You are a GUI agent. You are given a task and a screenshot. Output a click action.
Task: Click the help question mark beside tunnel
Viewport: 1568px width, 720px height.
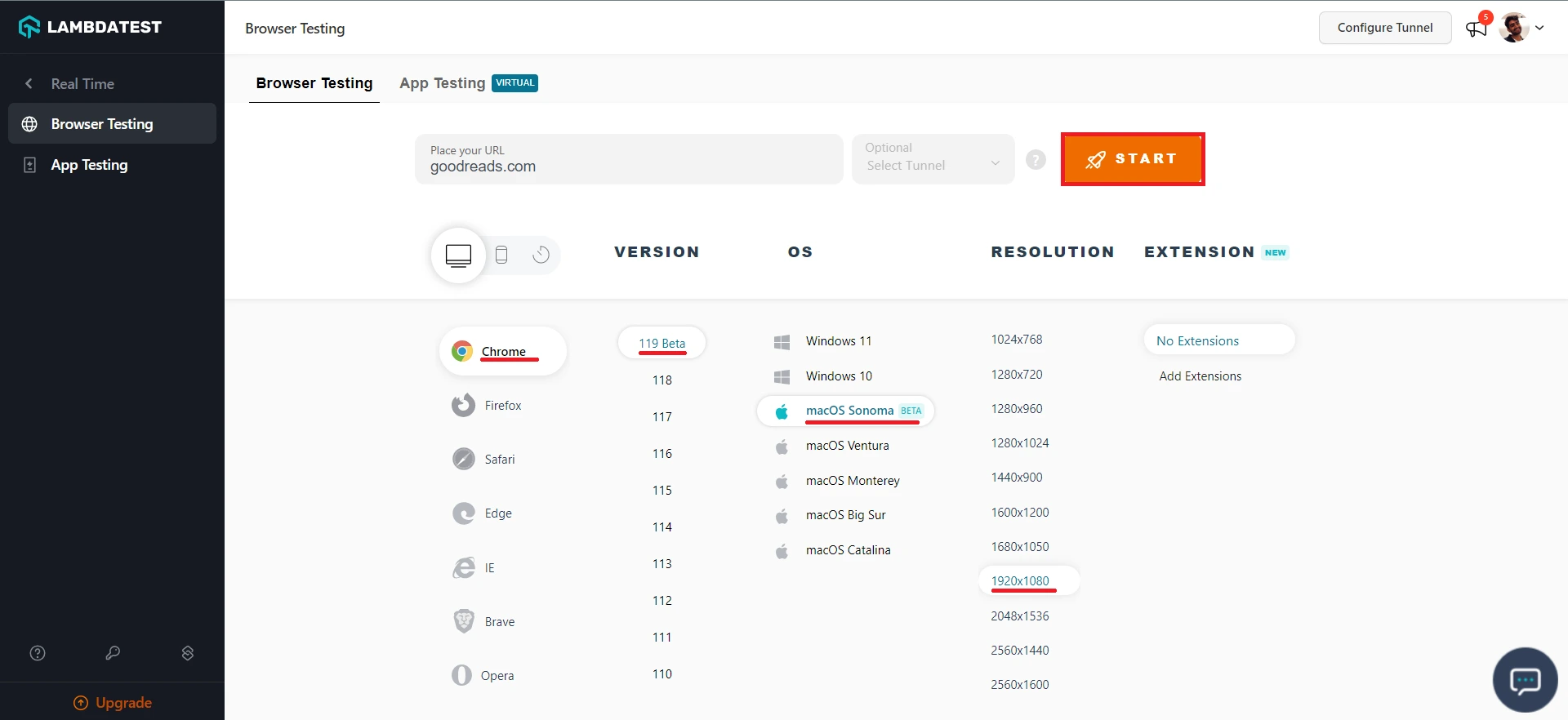(1036, 160)
